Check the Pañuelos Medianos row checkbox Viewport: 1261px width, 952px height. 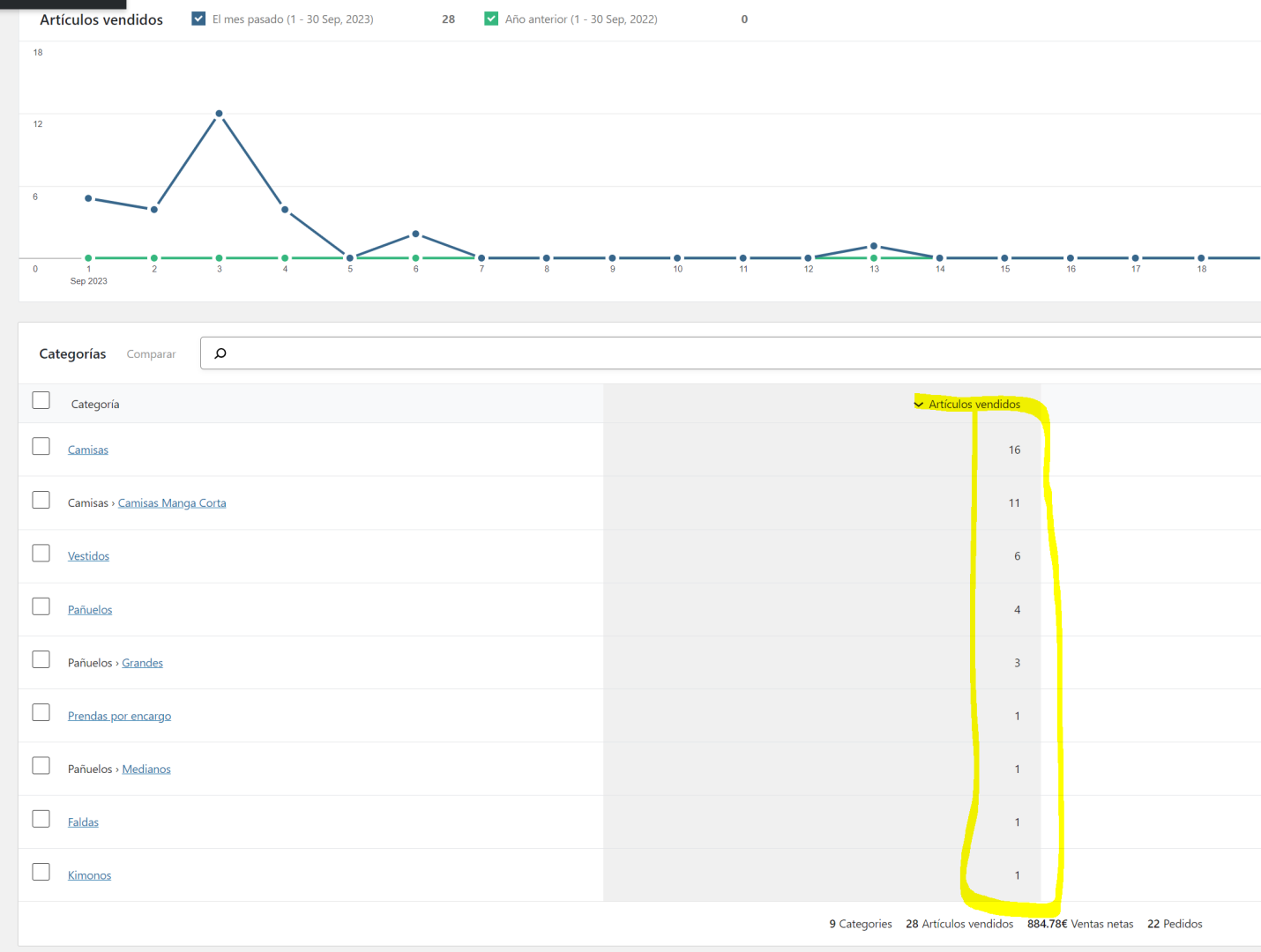tap(41, 766)
